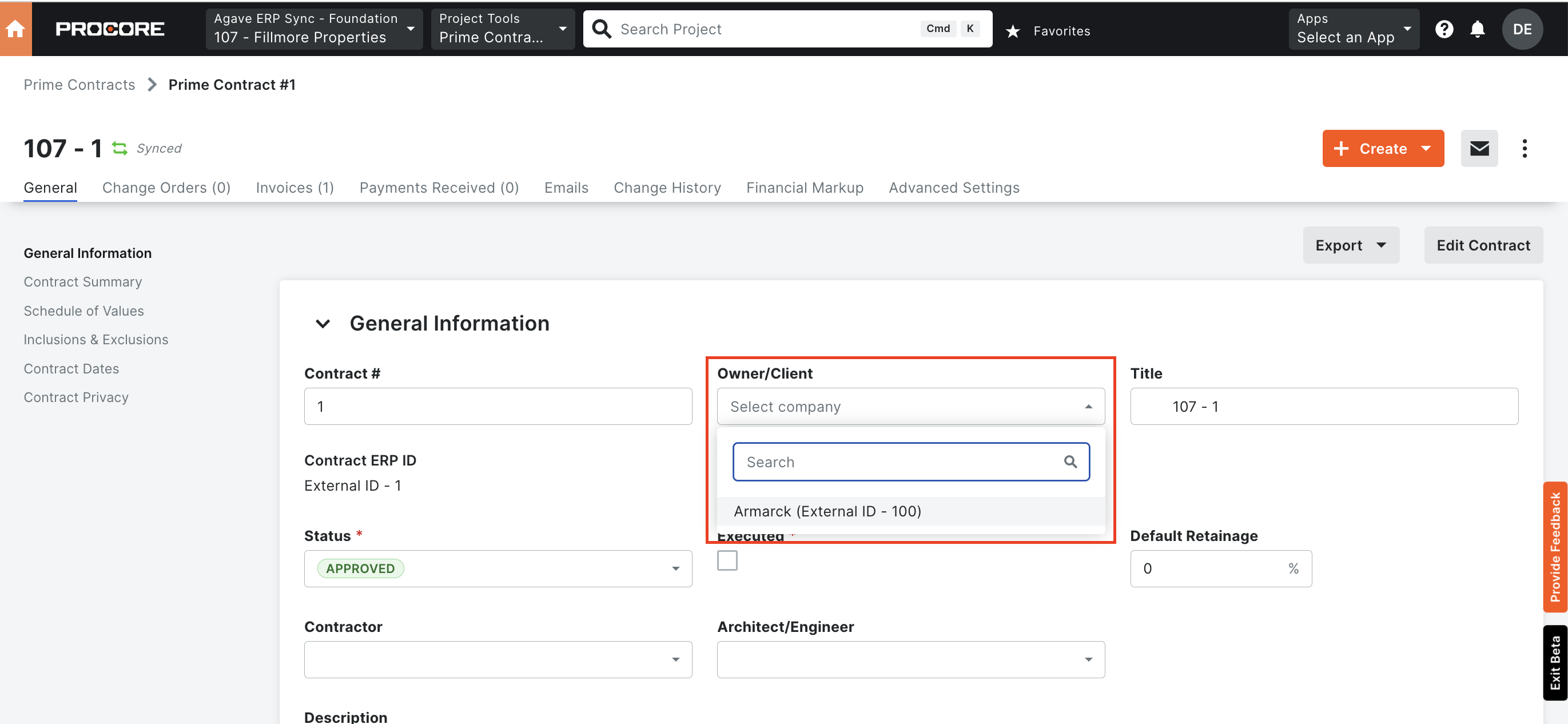Open the Provide Feedback side tab
Viewport: 1568px width, 724px height.
click(1555, 547)
